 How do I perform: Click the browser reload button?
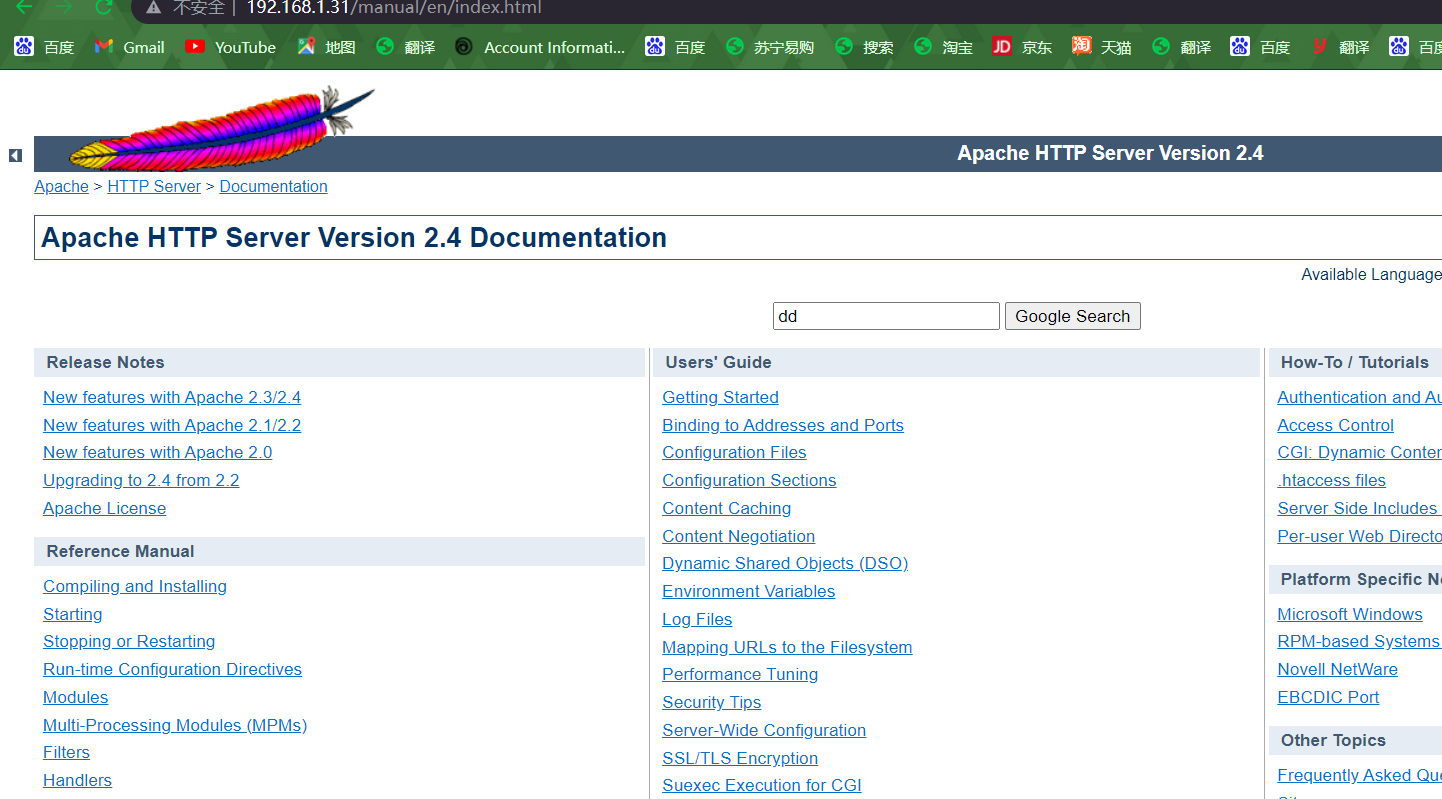[x=103, y=8]
